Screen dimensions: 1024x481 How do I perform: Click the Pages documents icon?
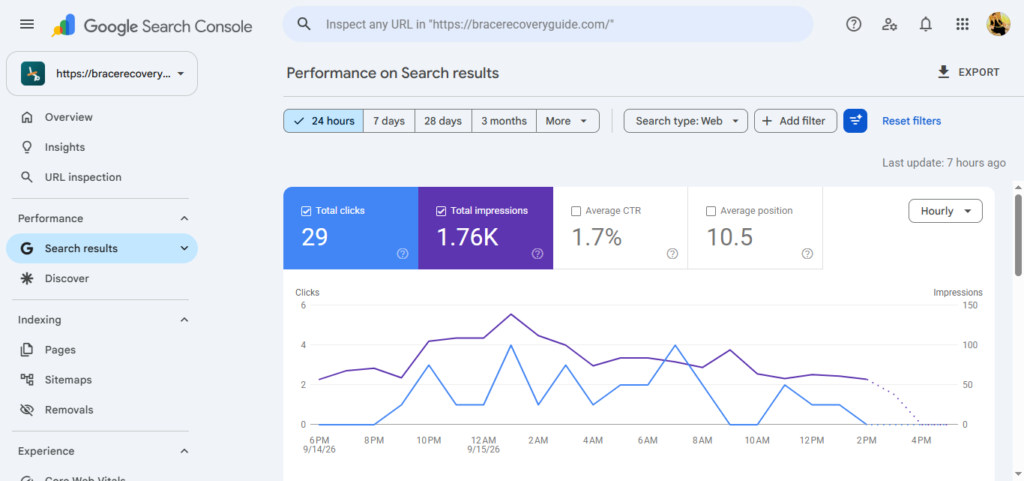tap(27, 350)
